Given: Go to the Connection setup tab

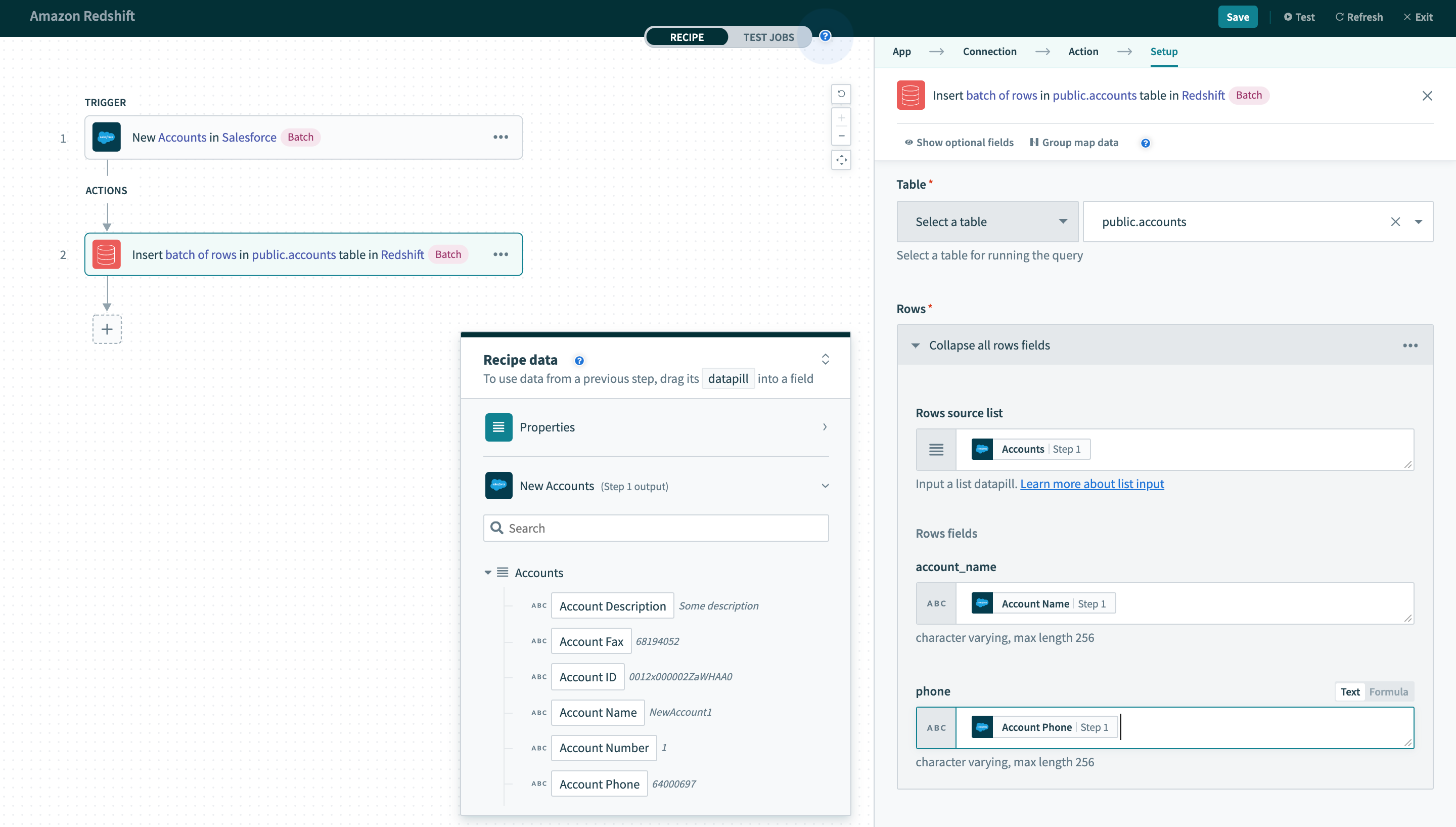Looking at the screenshot, I should [989, 52].
